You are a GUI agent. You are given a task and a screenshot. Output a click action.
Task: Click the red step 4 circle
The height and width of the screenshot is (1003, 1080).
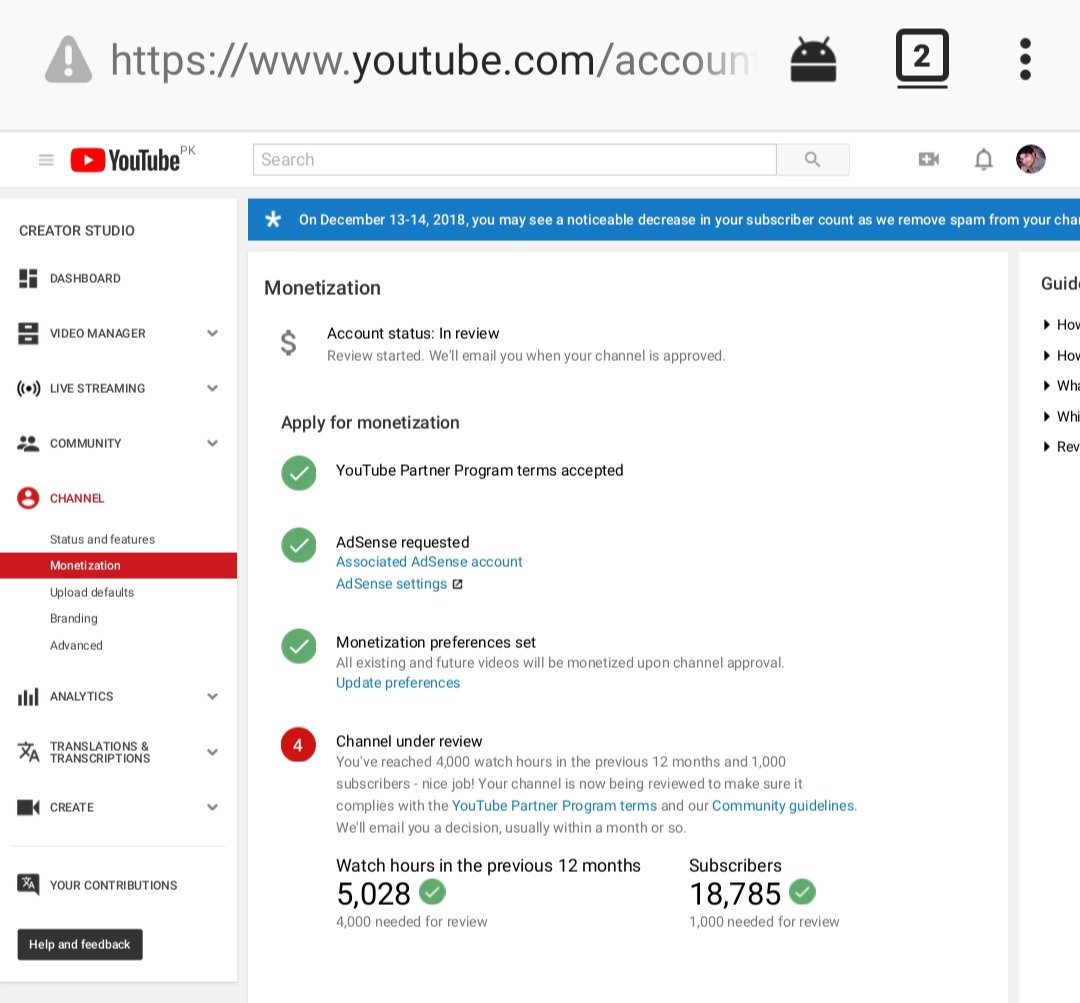click(298, 745)
